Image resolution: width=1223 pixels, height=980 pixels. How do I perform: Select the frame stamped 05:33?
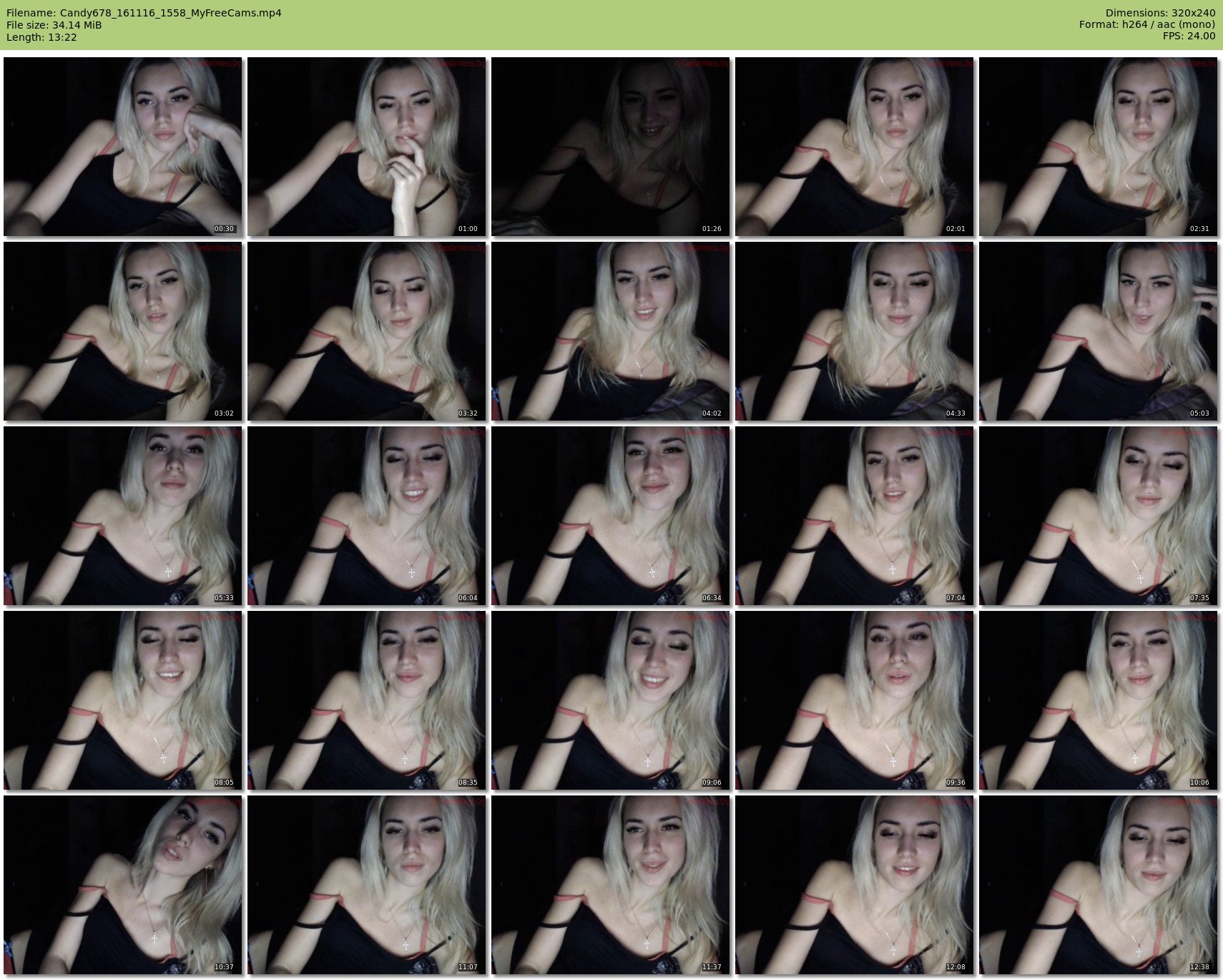click(123, 516)
